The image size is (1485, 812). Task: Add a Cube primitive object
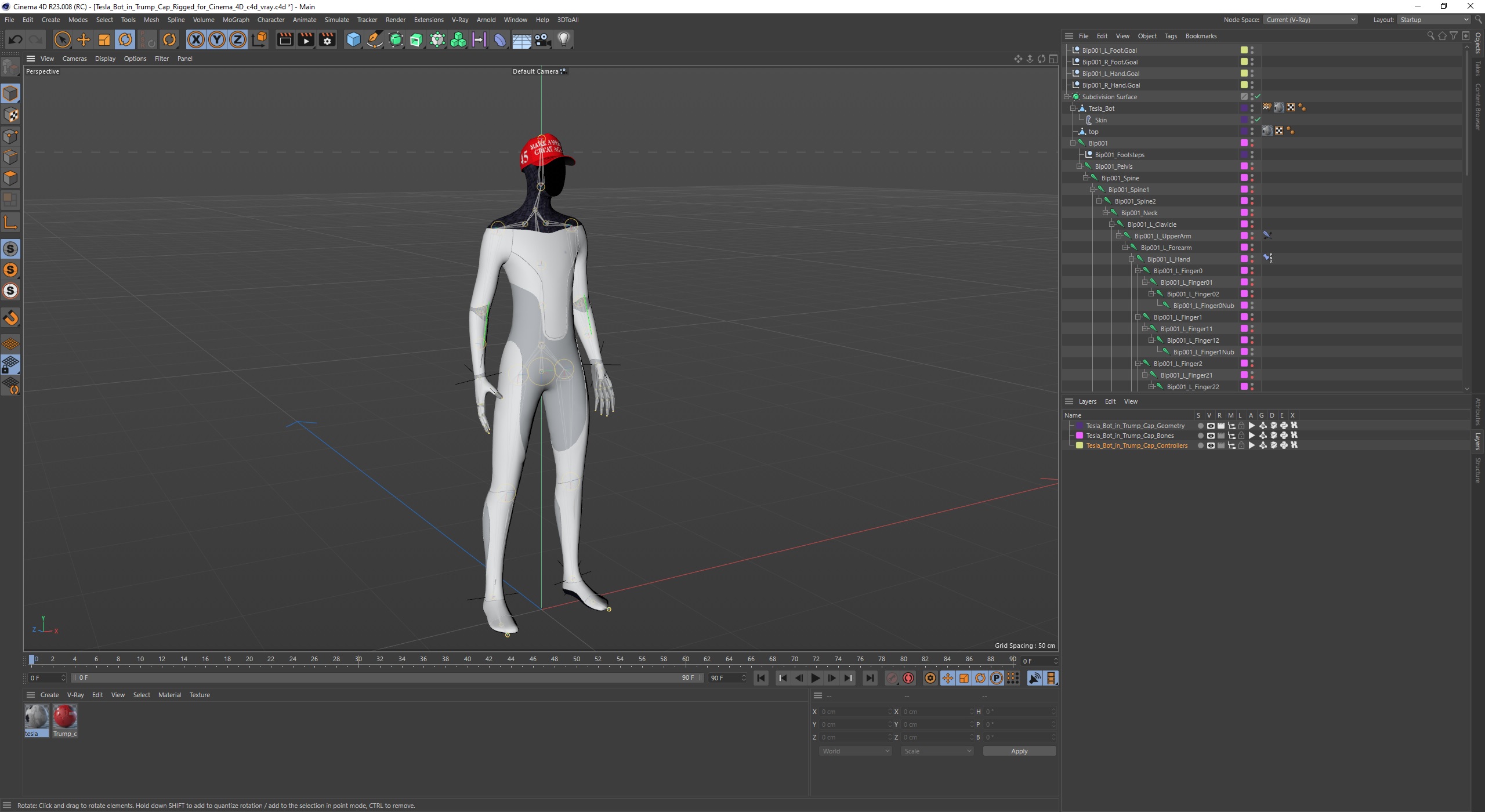point(353,39)
